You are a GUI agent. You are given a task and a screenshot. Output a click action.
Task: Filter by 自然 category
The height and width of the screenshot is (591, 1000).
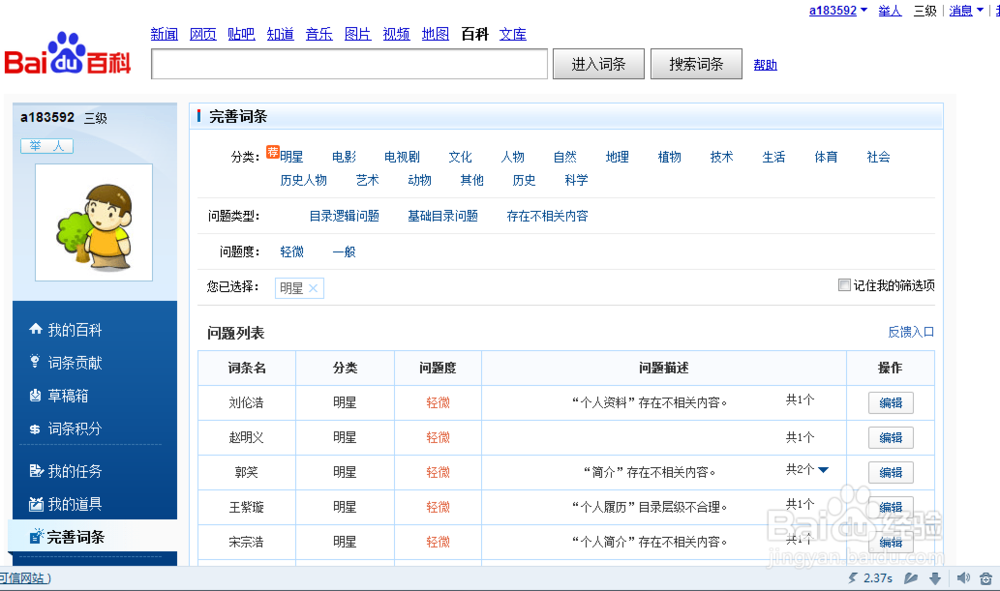point(564,157)
